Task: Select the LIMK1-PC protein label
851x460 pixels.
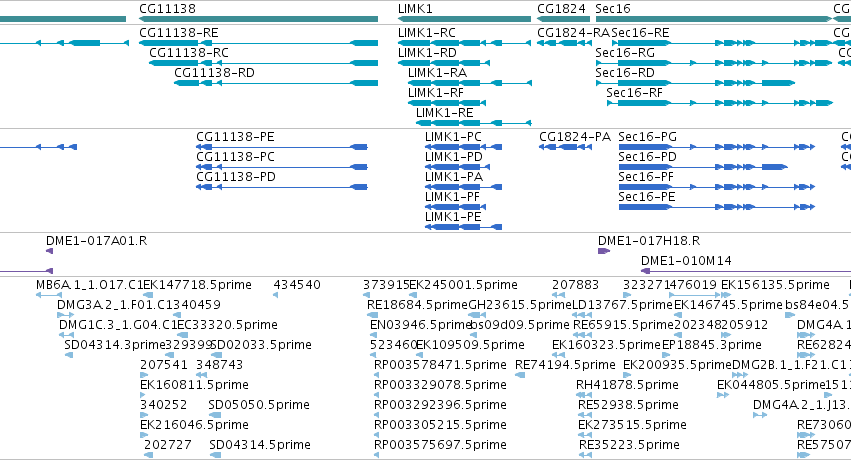Action: (x=453, y=137)
